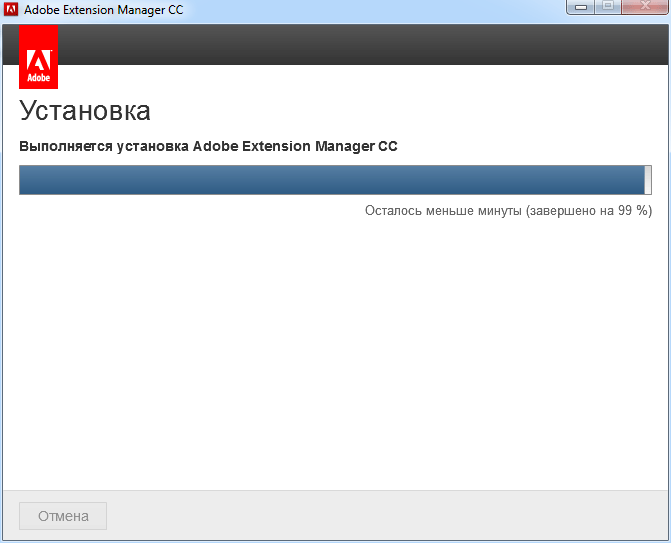This screenshot has width=671, height=543.
Task: Click the Adobe logo in the header
Action: (x=39, y=56)
